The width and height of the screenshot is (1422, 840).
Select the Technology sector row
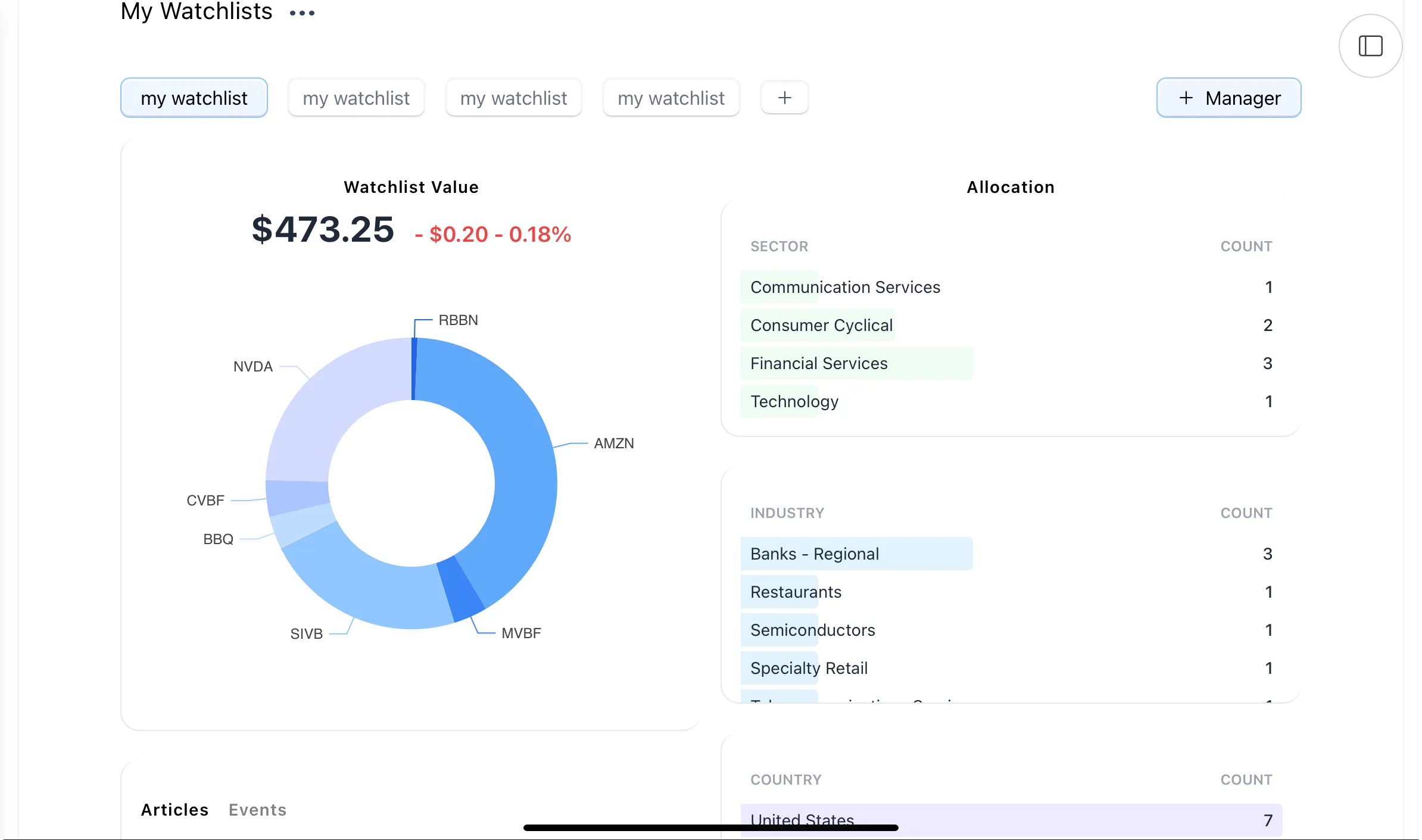pos(1011,402)
